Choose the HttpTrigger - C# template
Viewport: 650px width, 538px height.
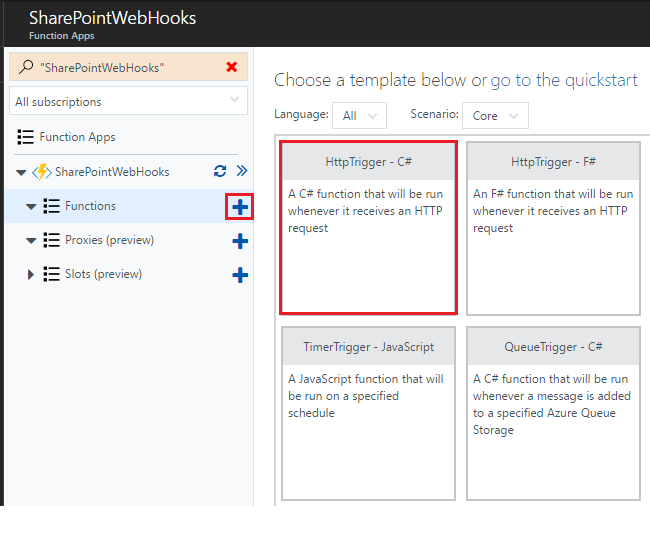click(x=369, y=228)
